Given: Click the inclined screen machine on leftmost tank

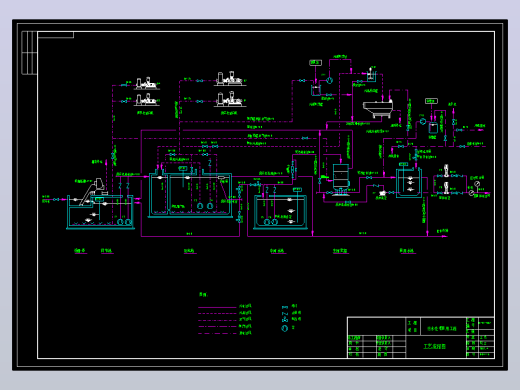Looking at the screenshot, I should coord(92,191).
